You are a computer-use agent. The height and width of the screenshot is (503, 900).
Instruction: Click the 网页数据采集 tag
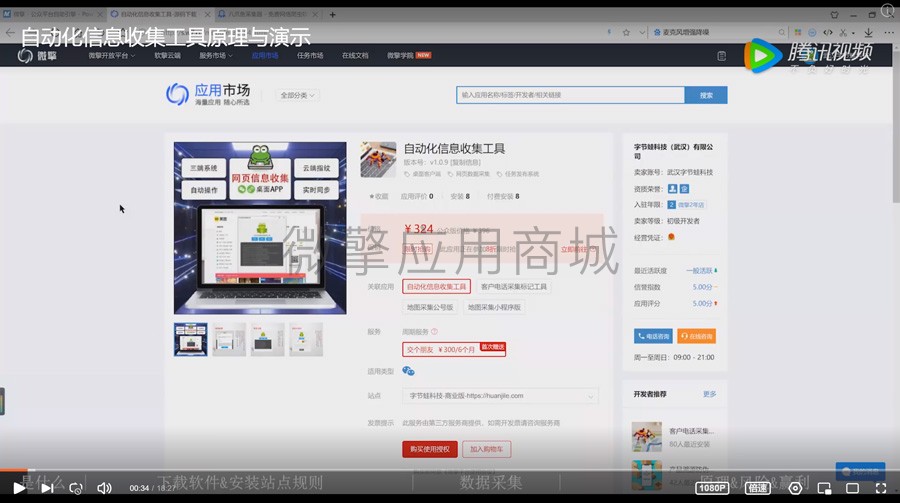(469, 174)
